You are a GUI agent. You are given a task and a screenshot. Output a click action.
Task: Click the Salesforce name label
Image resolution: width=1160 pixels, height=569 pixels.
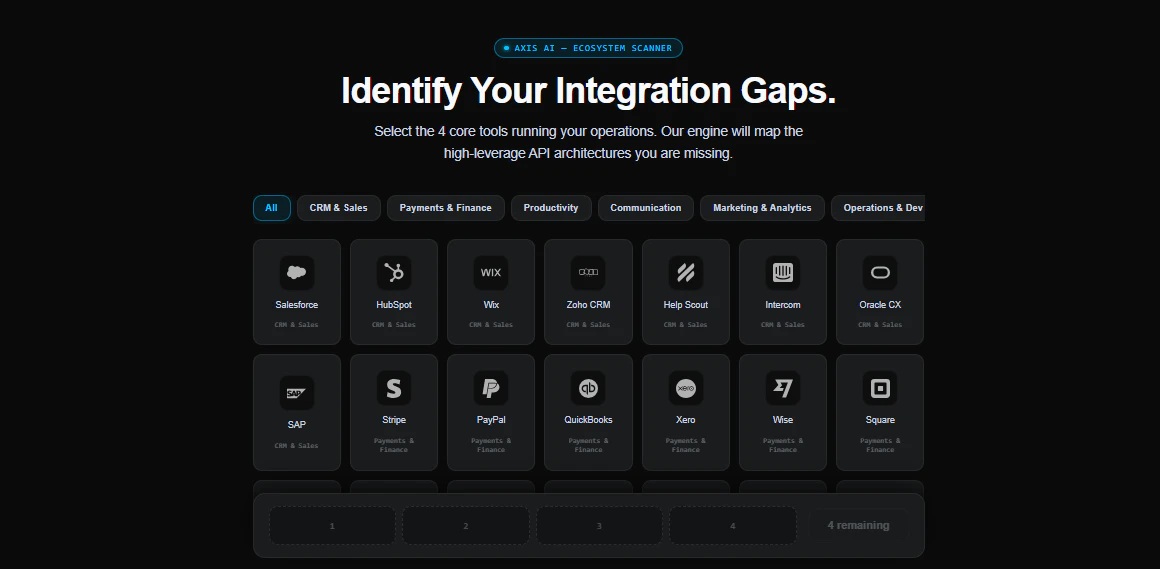297,305
